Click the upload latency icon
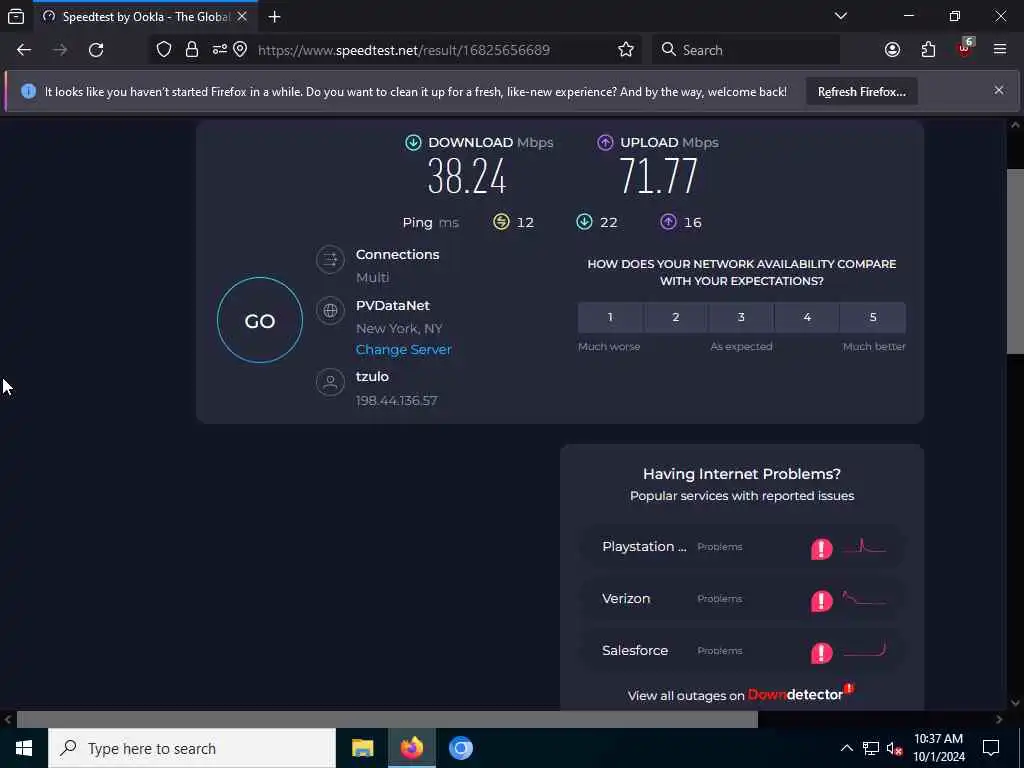This screenshot has height=768, width=1024. pos(667,222)
